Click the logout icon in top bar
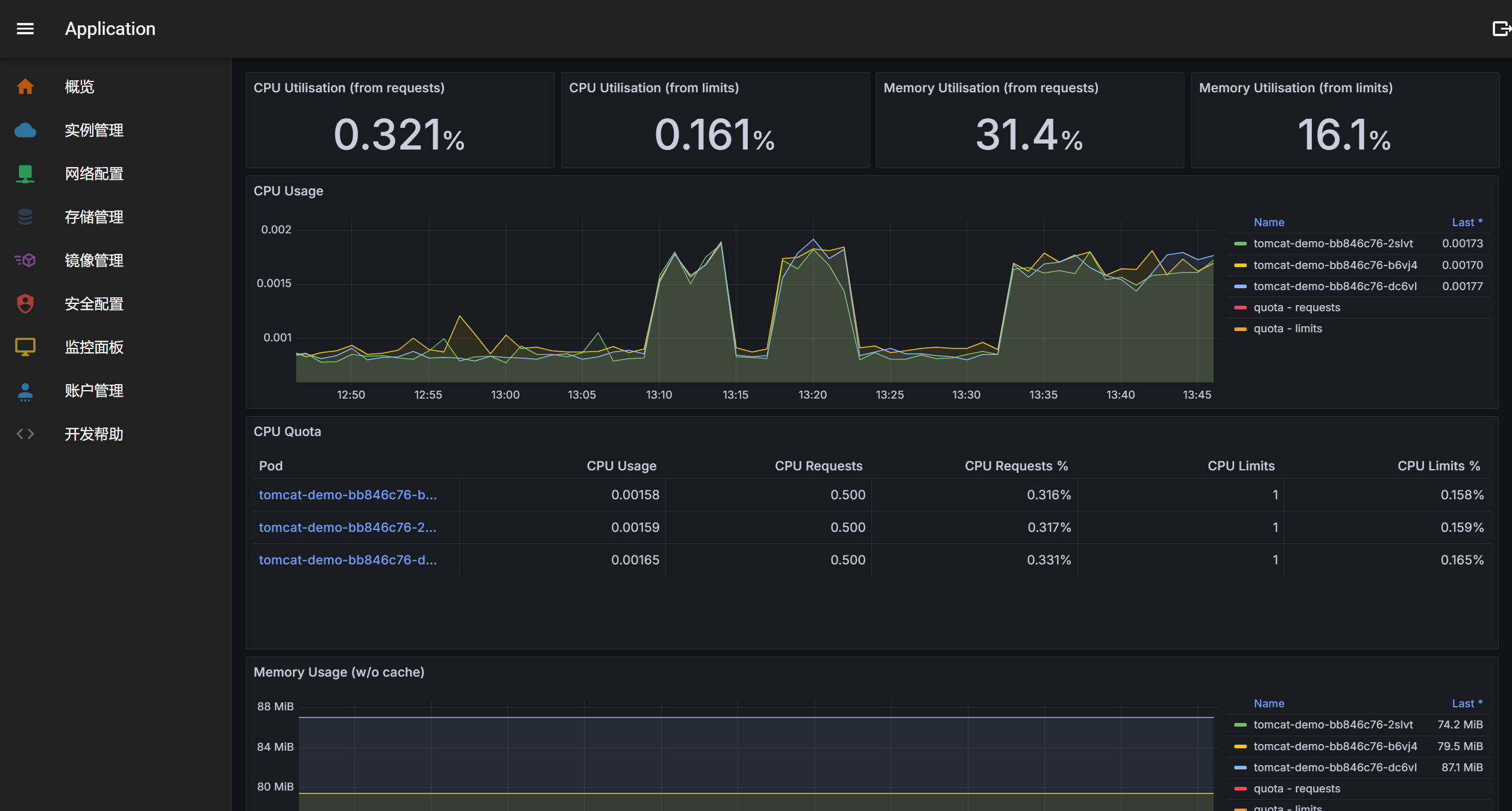The height and width of the screenshot is (811, 1512). (1501, 28)
